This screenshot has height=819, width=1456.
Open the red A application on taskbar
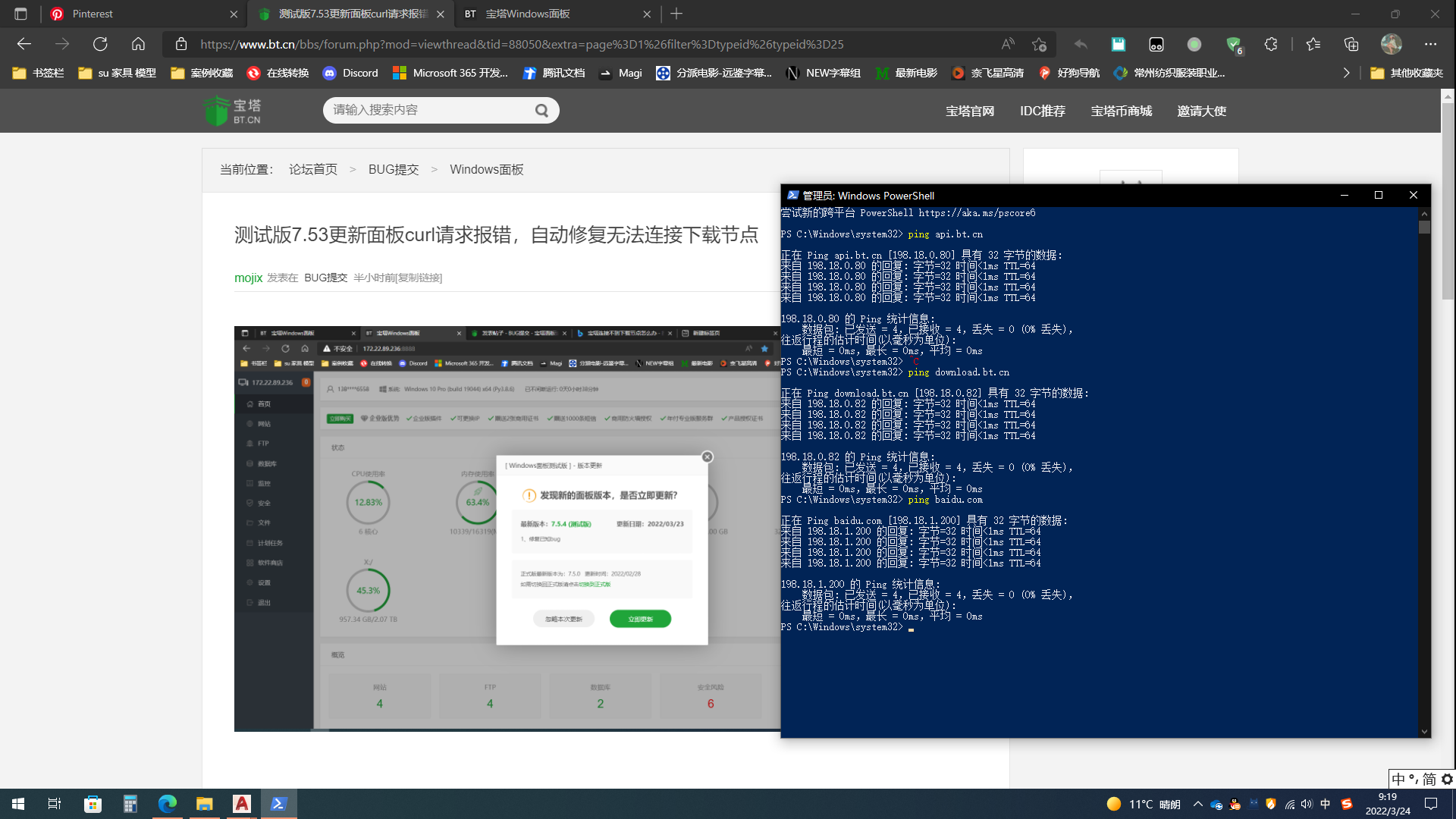242,804
